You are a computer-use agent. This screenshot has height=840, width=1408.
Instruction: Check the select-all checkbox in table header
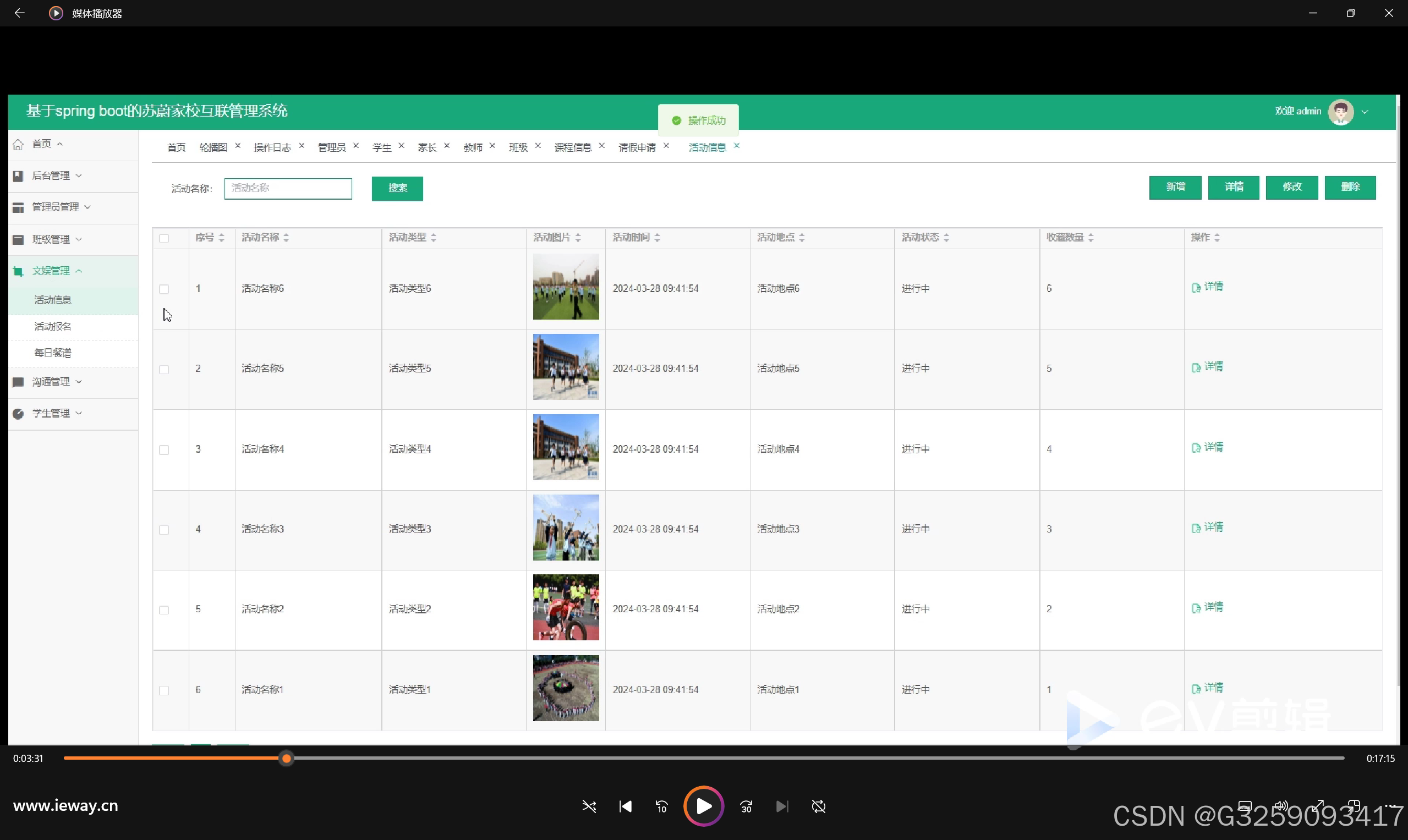[164, 238]
